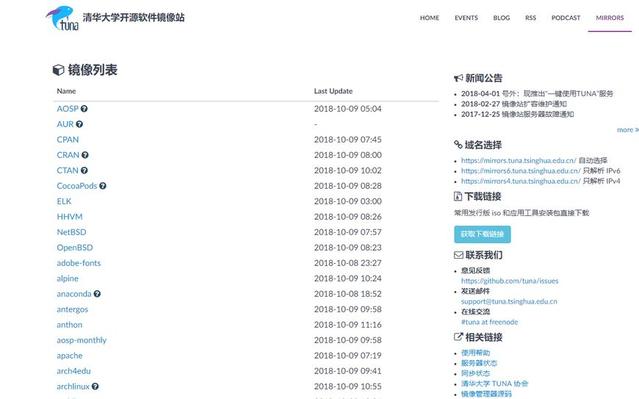Open the 服务器状态 link
Image resolution: width=639 pixels, height=399 pixels.
point(479,363)
